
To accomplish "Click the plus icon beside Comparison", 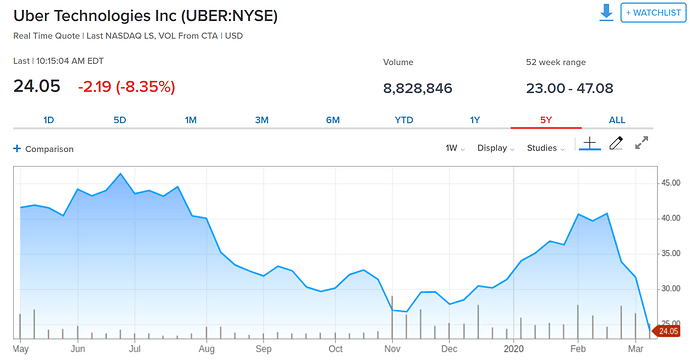I will tap(17, 149).
